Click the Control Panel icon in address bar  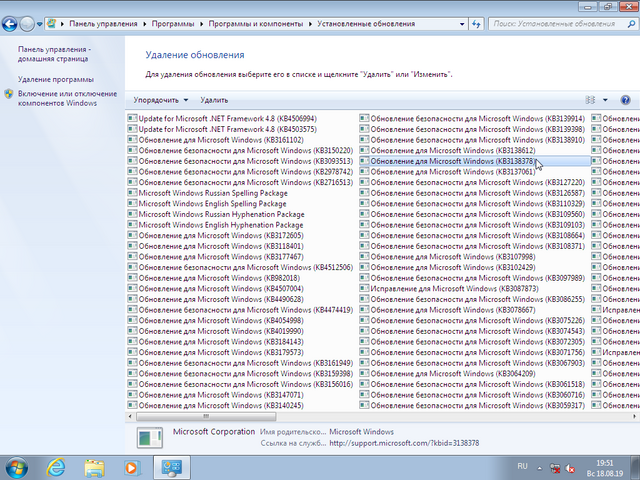point(51,24)
